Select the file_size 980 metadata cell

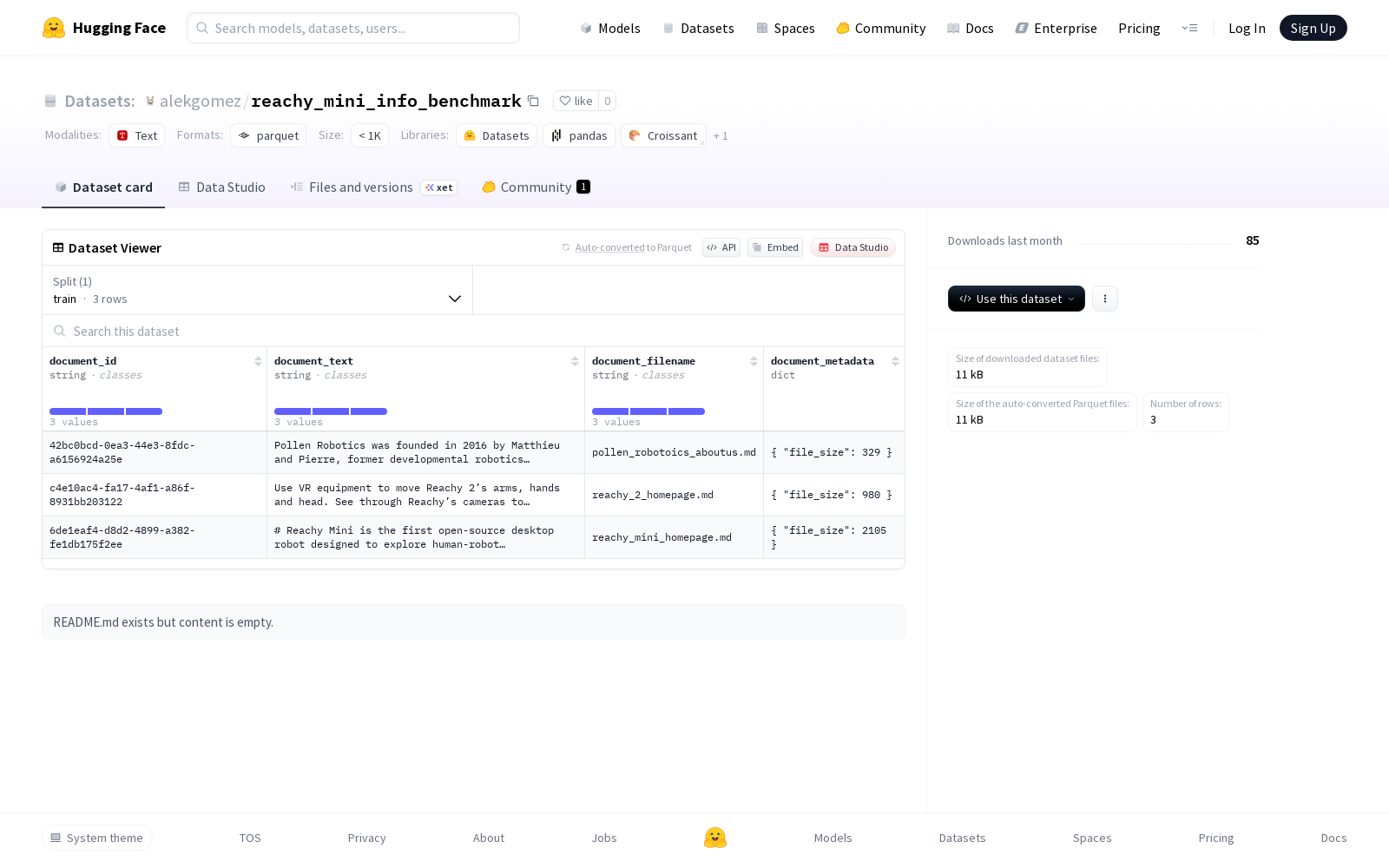click(834, 495)
